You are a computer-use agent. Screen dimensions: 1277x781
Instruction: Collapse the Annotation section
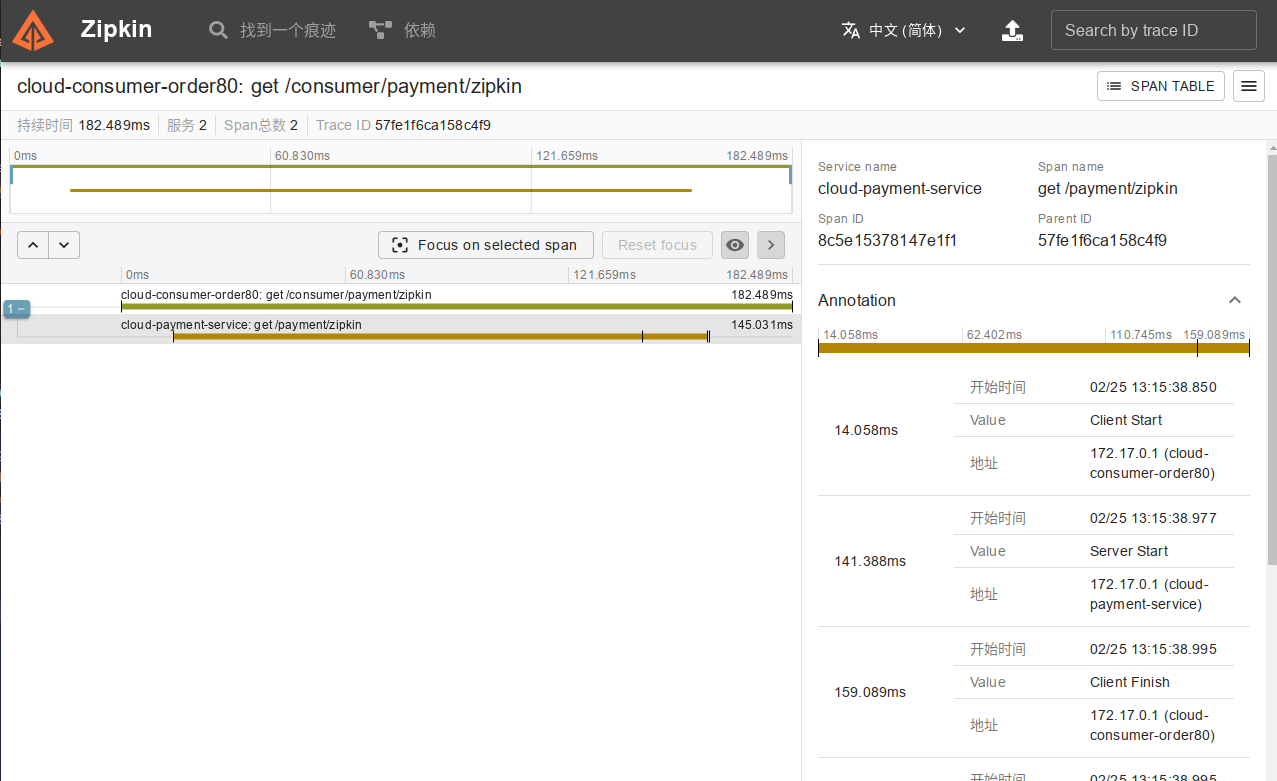tap(1235, 300)
